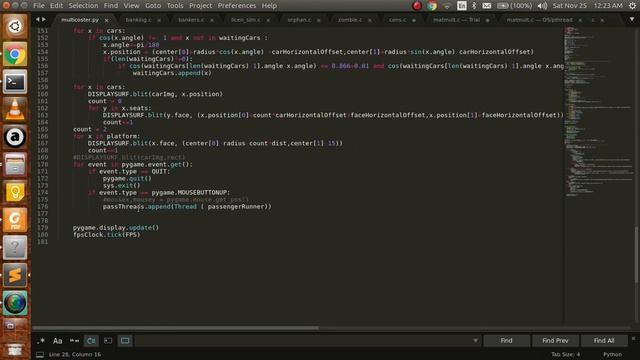Open the Amazon icon in the launcher
This screenshot has height=360, width=640.
(15, 137)
